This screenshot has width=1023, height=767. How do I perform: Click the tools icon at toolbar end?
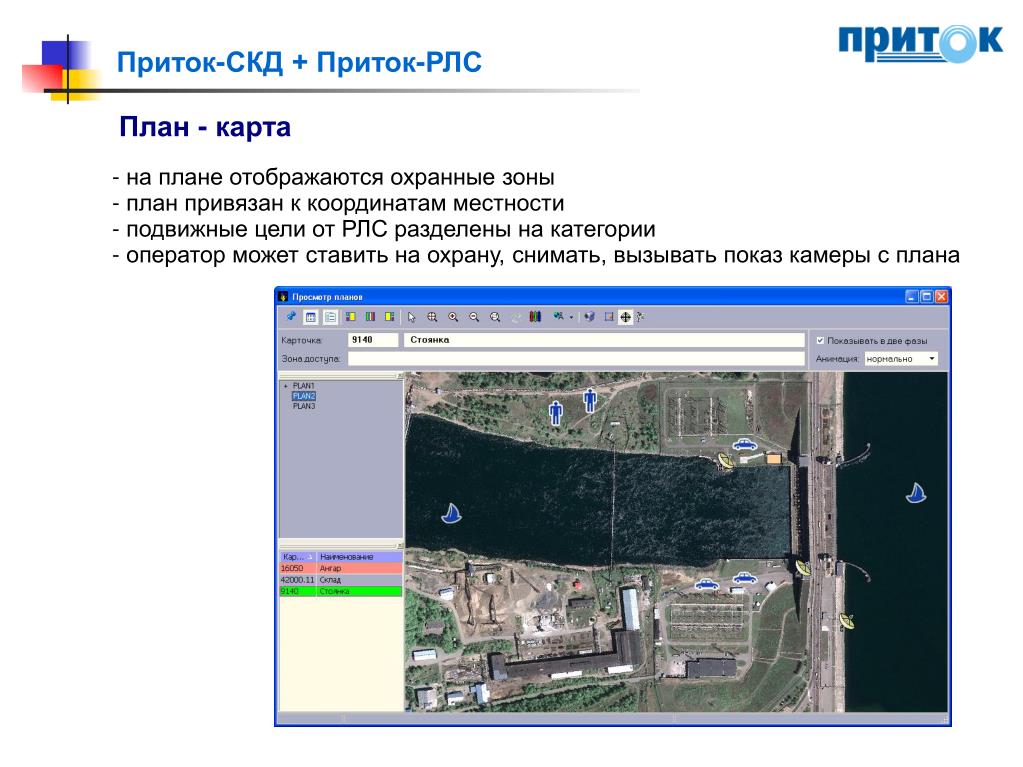(641, 317)
